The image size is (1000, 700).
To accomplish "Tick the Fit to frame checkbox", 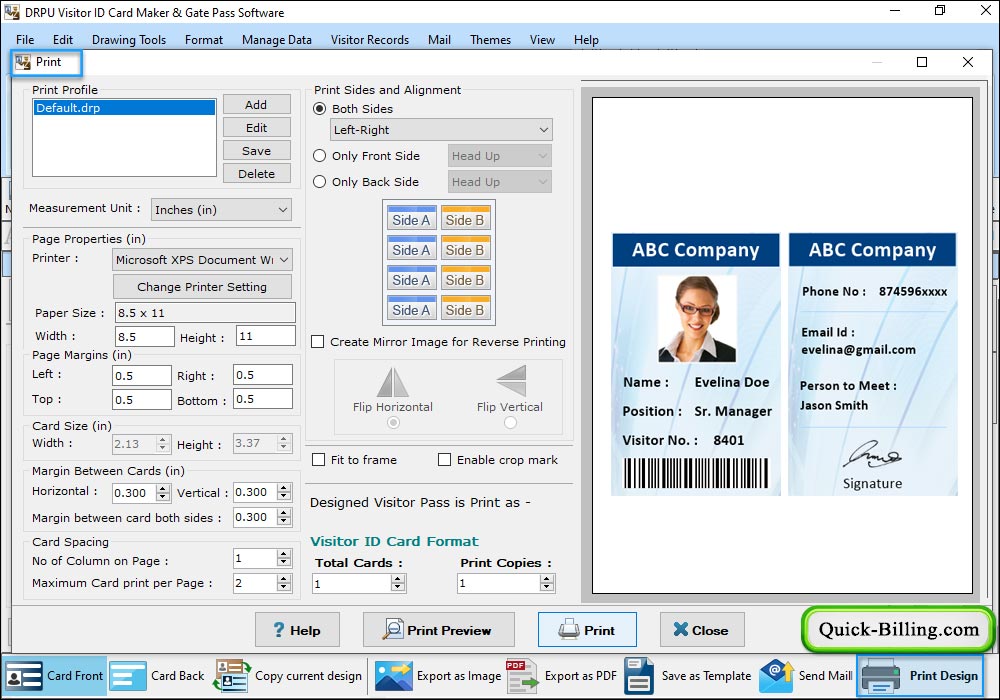I will pyautogui.click(x=318, y=460).
